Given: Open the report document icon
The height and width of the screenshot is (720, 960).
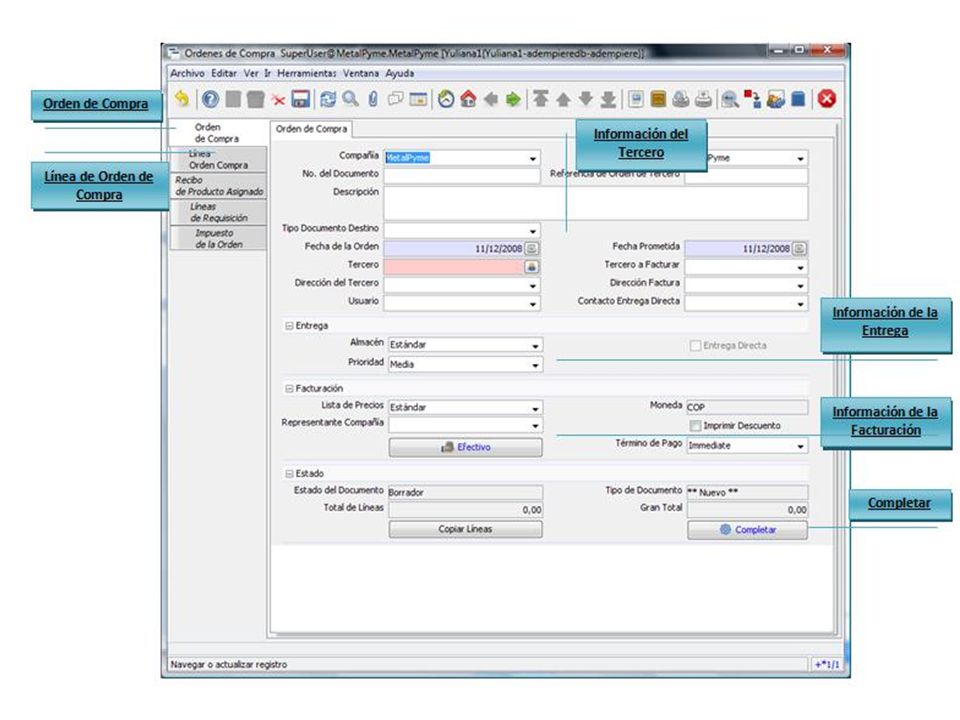Looking at the screenshot, I should coord(636,99).
